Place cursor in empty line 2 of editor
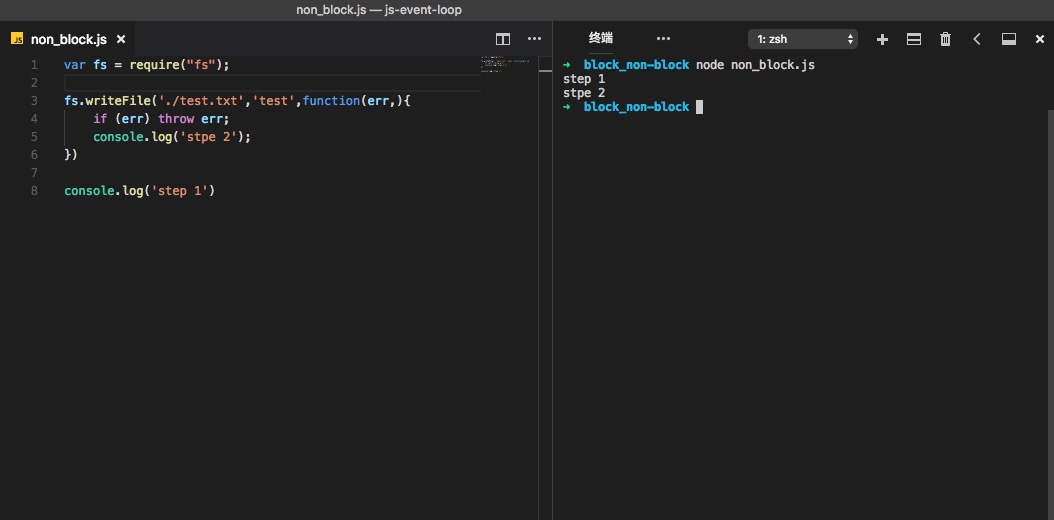 click(272, 83)
